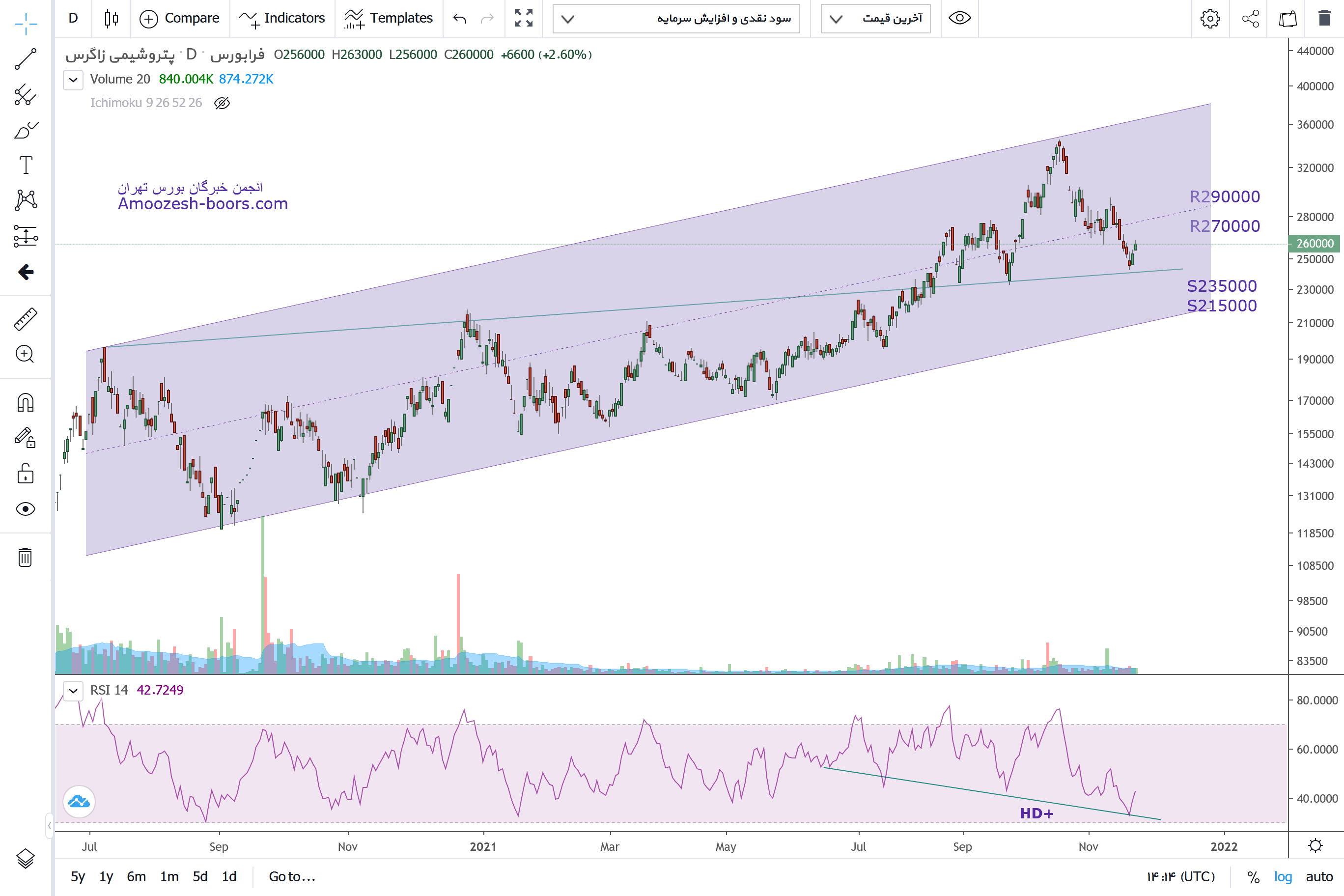This screenshot has height=896, width=1344.
Task: Toggle hidden Ichimoku indicator visibility
Action: click(x=222, y=103)
